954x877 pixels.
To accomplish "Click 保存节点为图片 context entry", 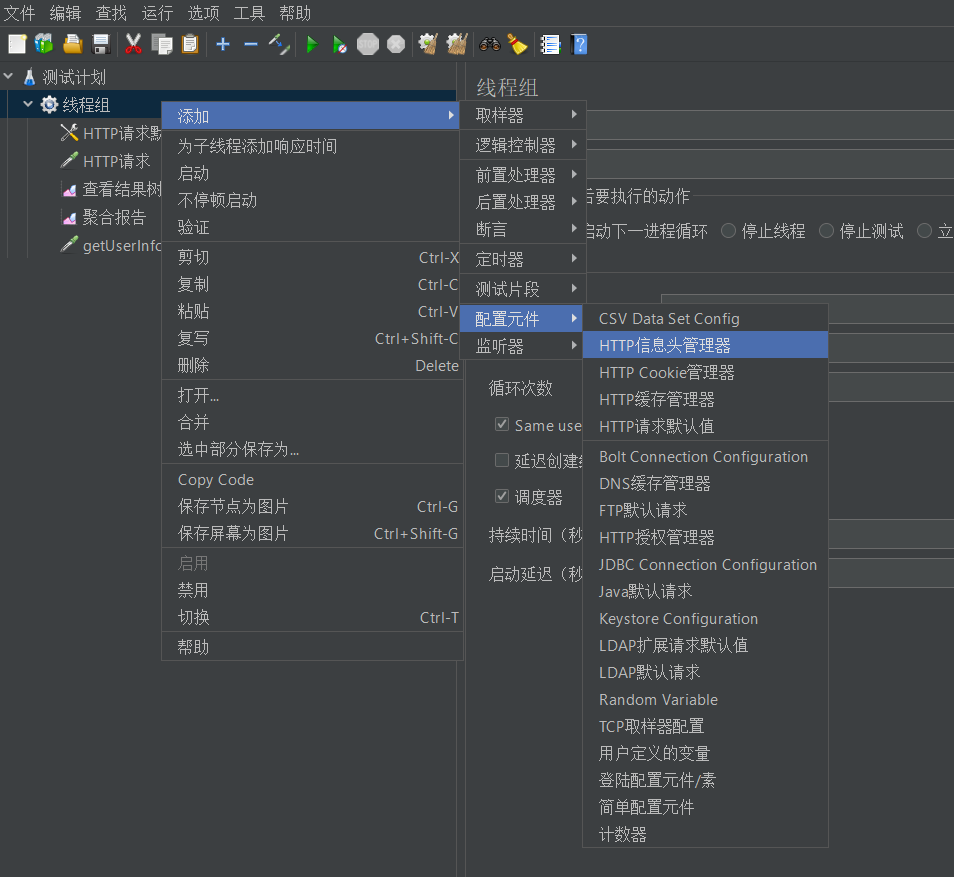I will pyautogui.click(x=312, y=506).
